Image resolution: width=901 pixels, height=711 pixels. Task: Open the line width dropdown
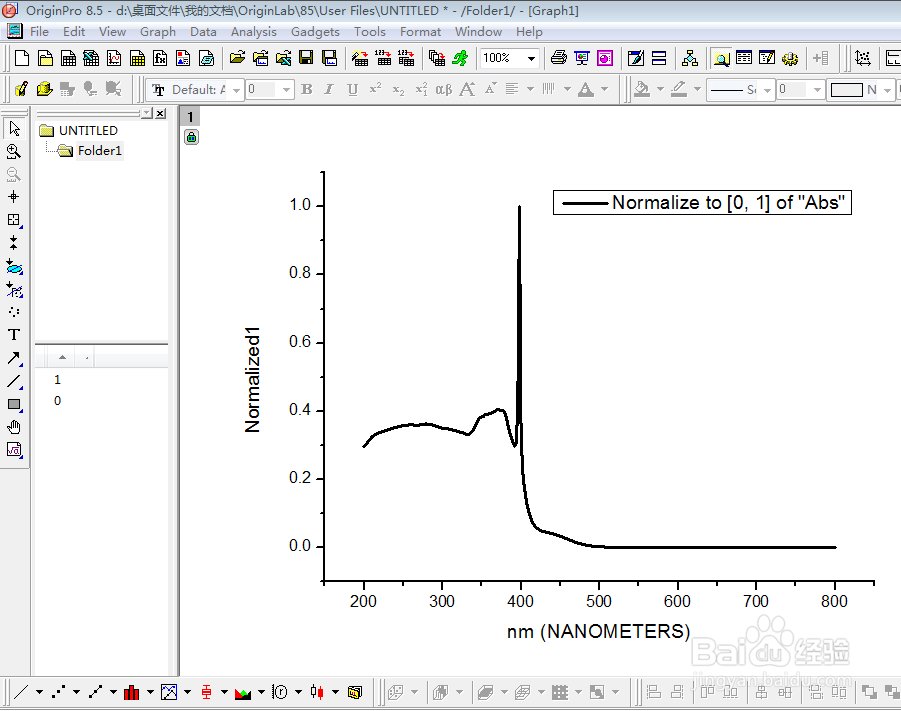(817, 90)
